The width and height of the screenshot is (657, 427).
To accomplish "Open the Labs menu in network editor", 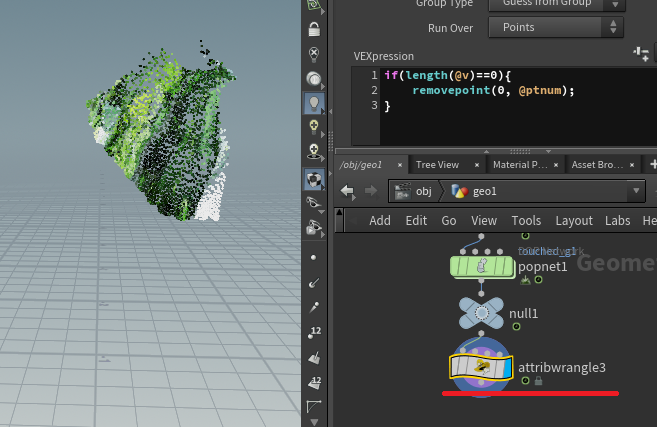I will pos(618,220).
